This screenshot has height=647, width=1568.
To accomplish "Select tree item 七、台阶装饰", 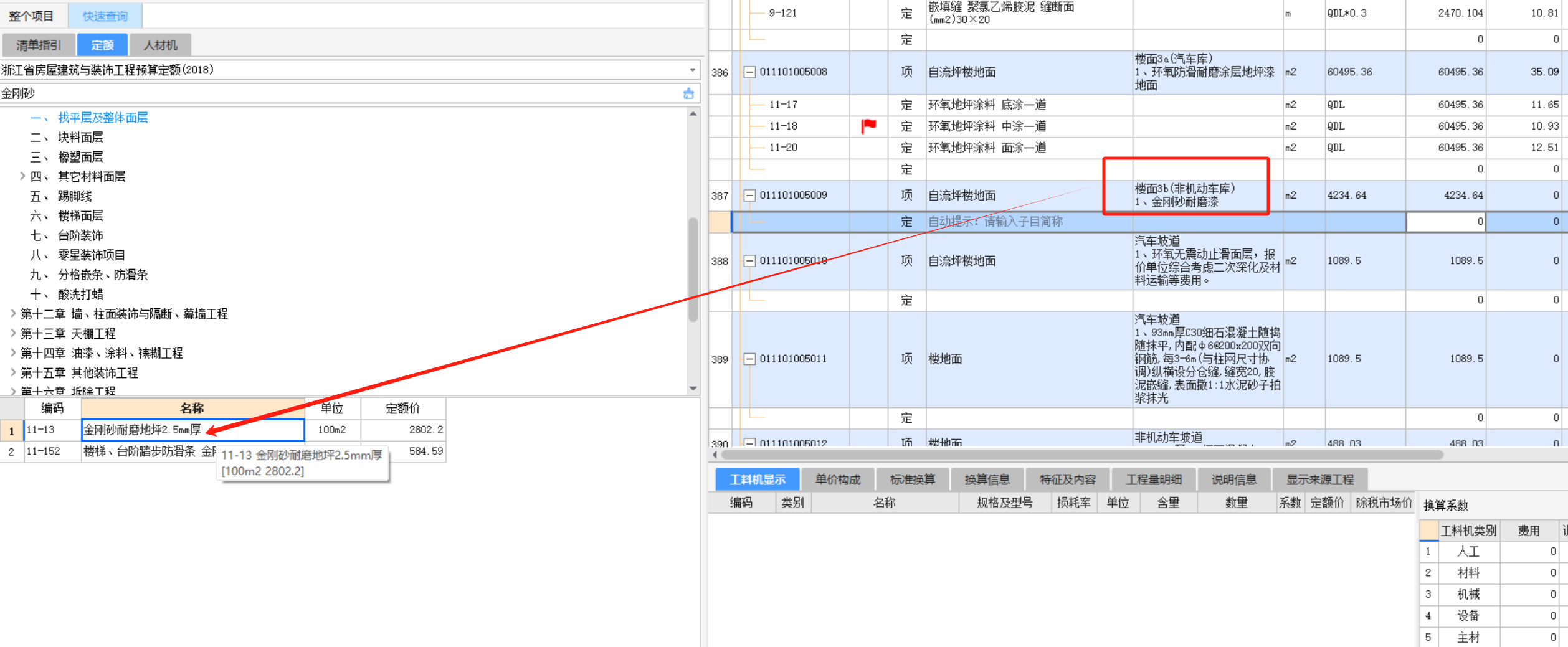I will pyautogui.click(x=67, y=235).
